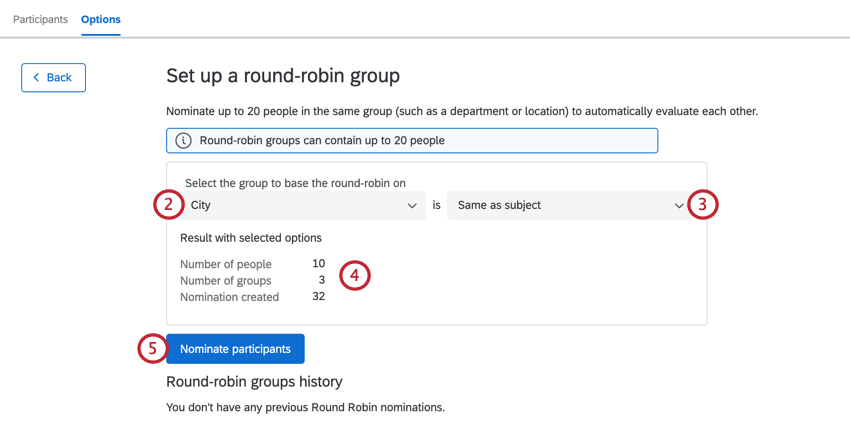850x425 pixels.
Task: Switch to the Participants tab
Action: [40, 19]
